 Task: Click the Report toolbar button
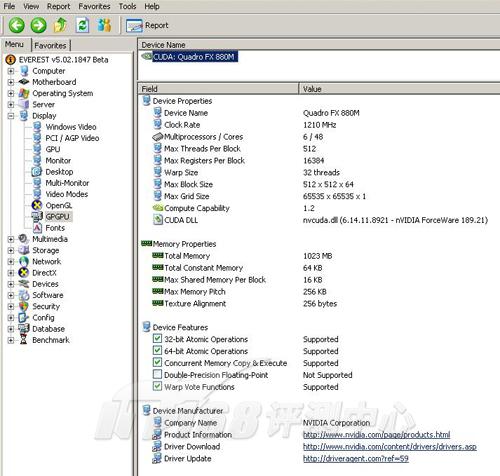pos(147,26)
